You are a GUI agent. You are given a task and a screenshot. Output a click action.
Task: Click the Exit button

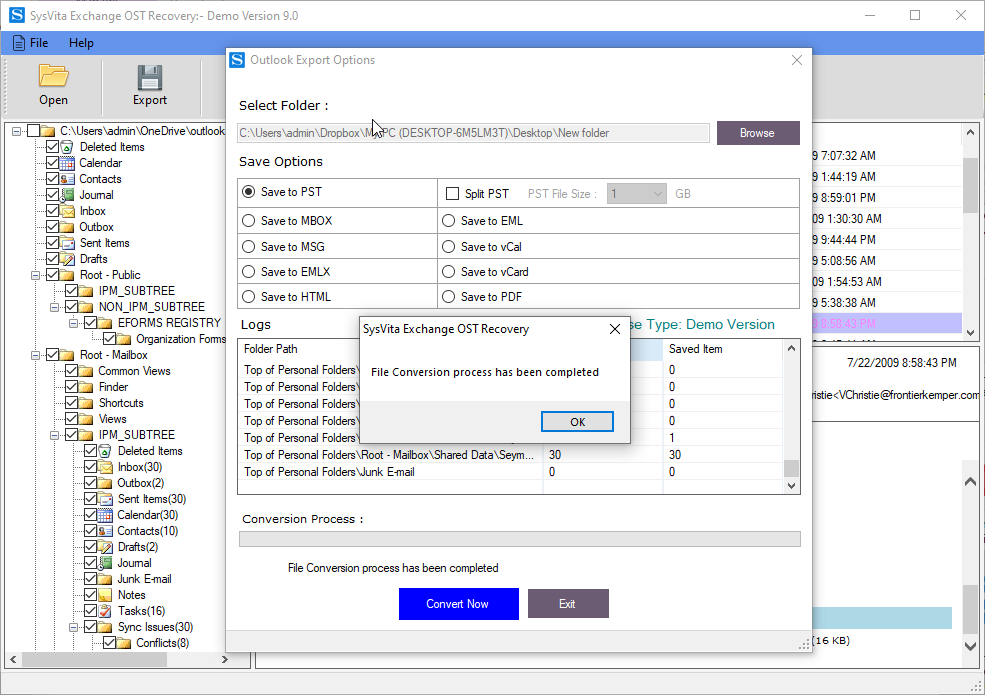coord(568,604)
